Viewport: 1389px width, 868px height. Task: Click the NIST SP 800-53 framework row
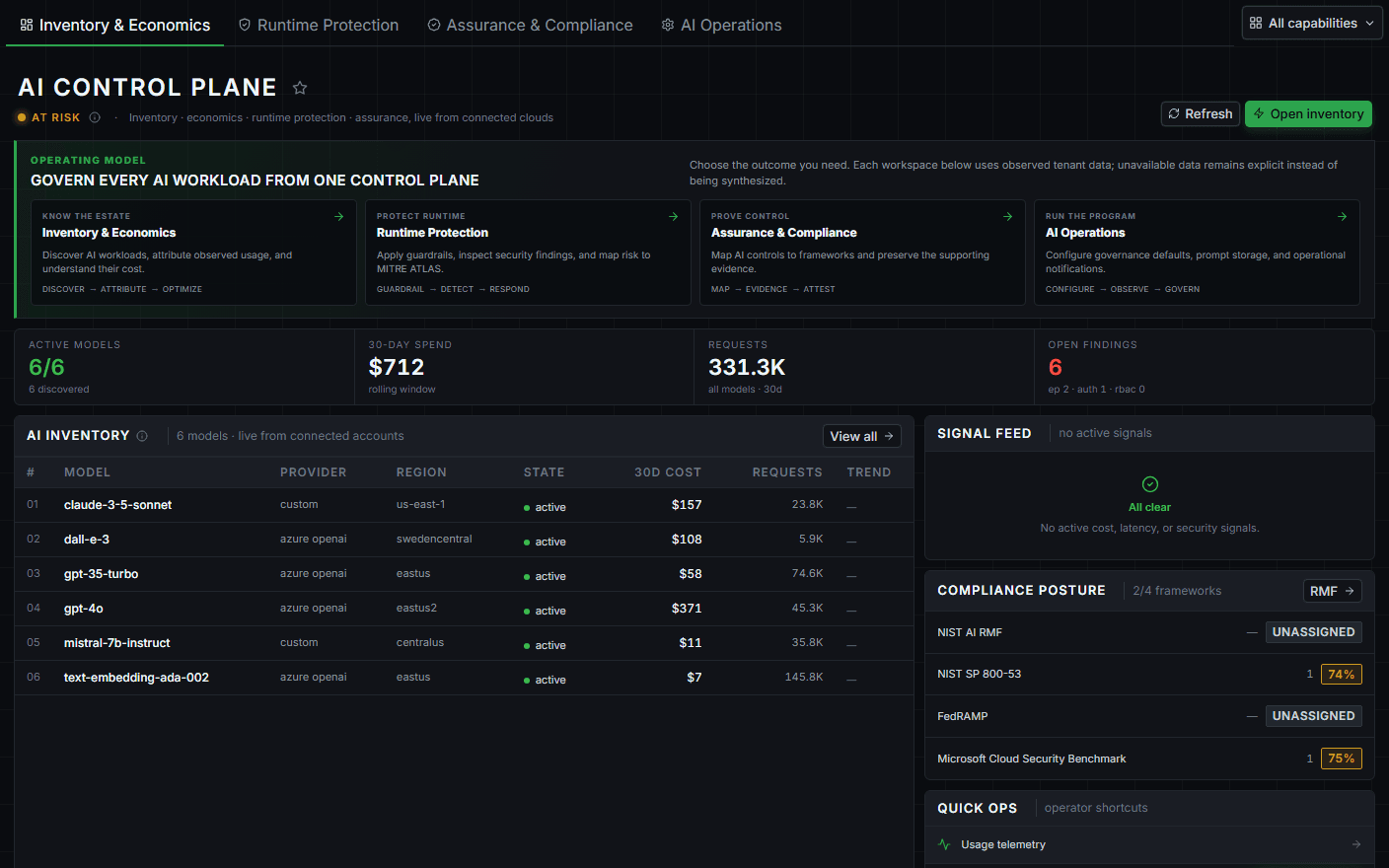click(x=1149, y=675)
